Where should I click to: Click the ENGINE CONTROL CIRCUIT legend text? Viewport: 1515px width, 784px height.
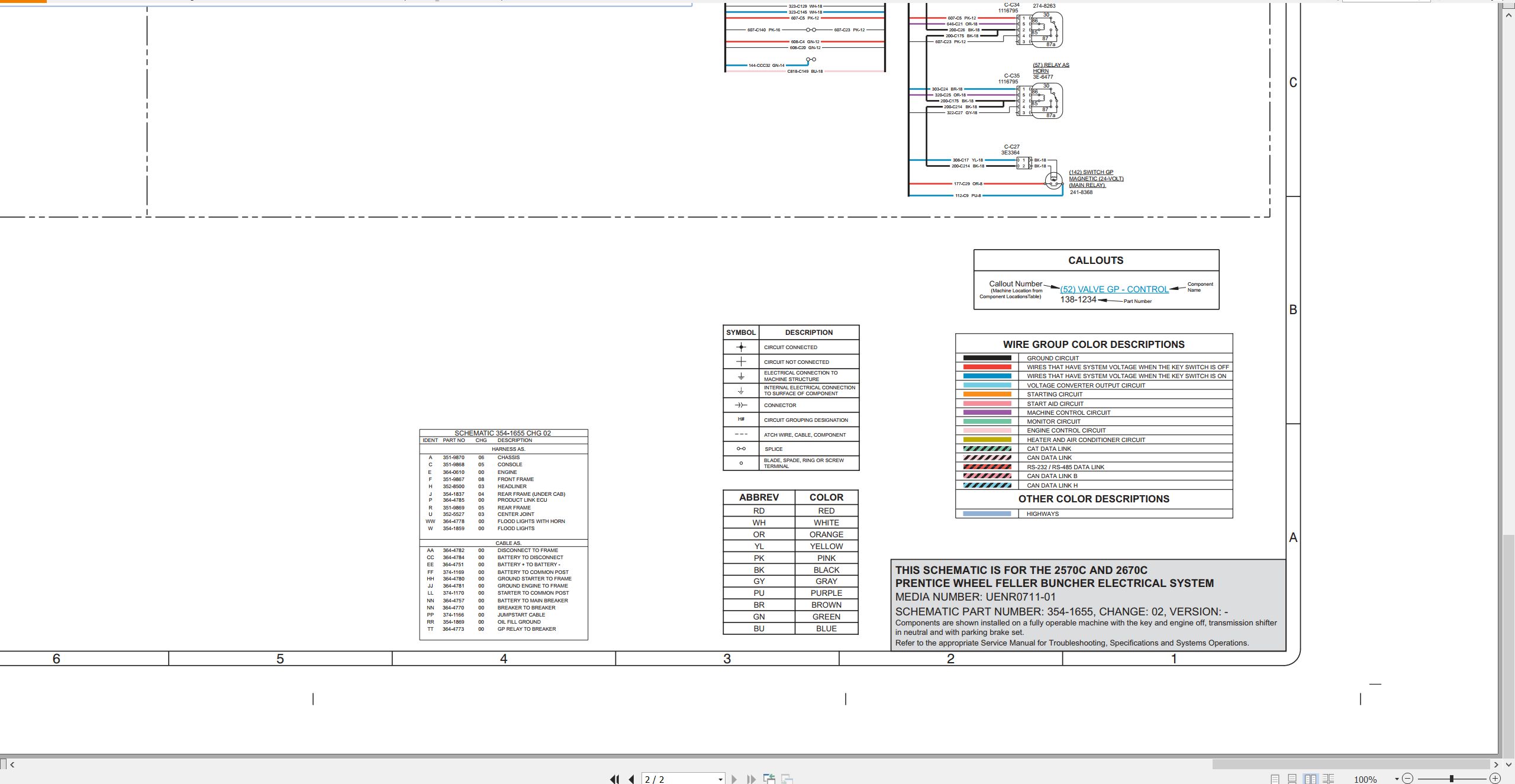pos(1066,431)
